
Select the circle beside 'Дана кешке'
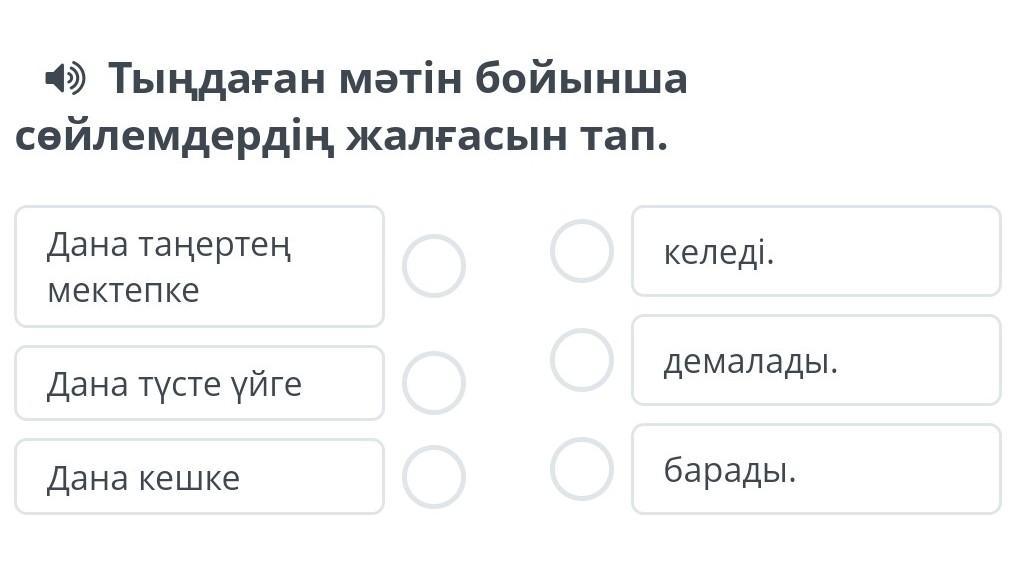tap(434, 477)
